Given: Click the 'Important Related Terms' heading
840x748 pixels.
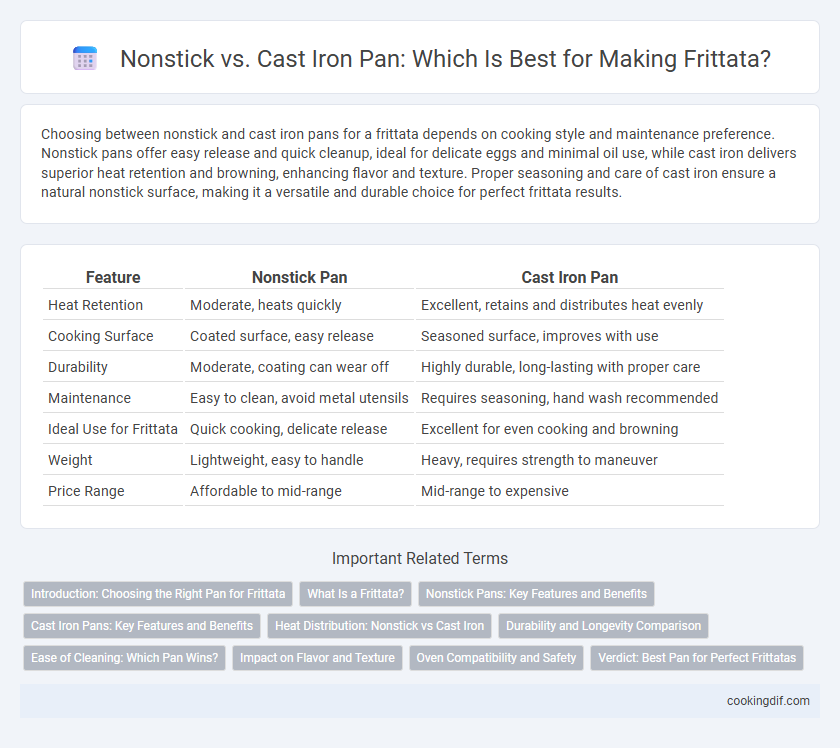Looking at the screenshot, I should point(420,558).
